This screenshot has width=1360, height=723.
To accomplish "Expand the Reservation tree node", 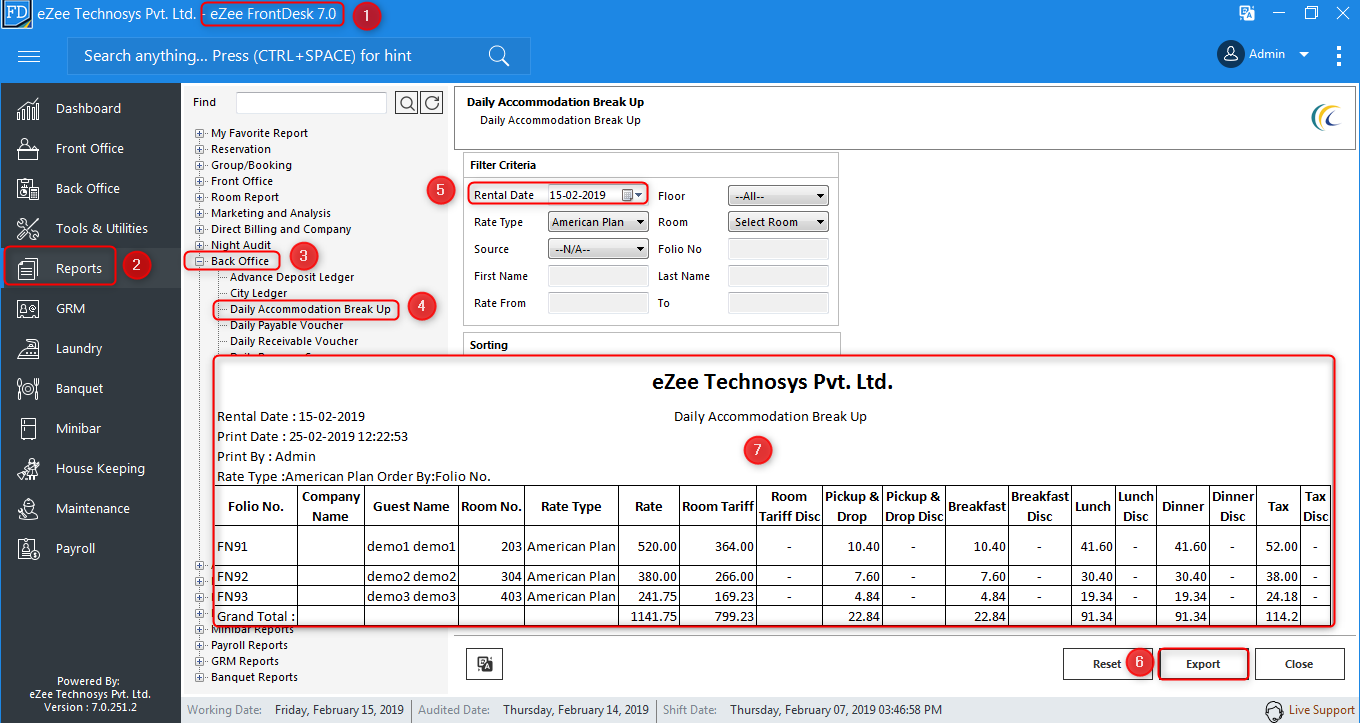I will click(x=200, y=149).
